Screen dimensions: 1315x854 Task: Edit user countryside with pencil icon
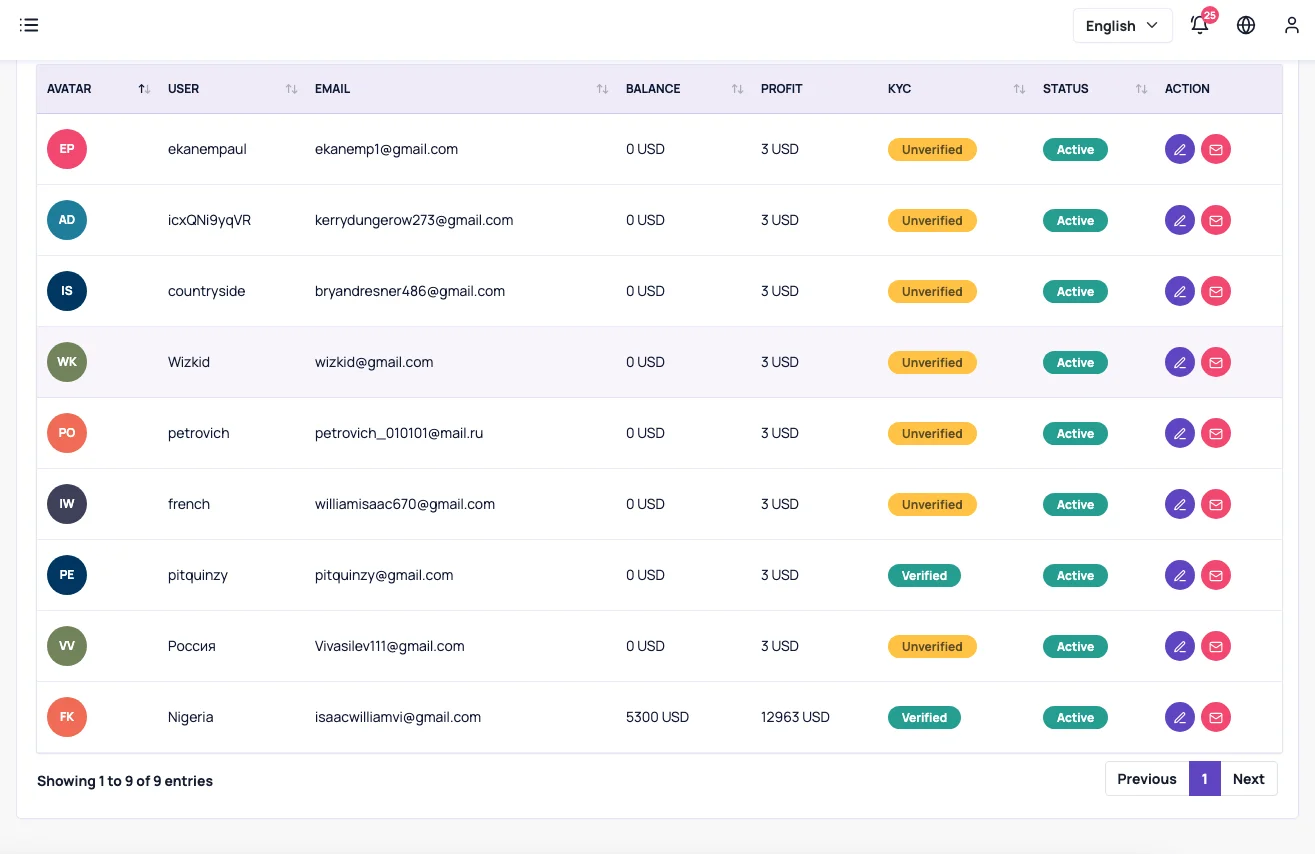(1180, 291)
